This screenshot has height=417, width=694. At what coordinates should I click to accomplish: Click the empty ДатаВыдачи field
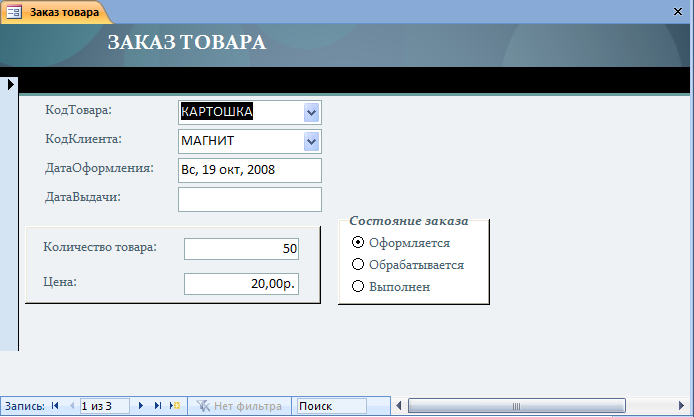click(250, 200)
